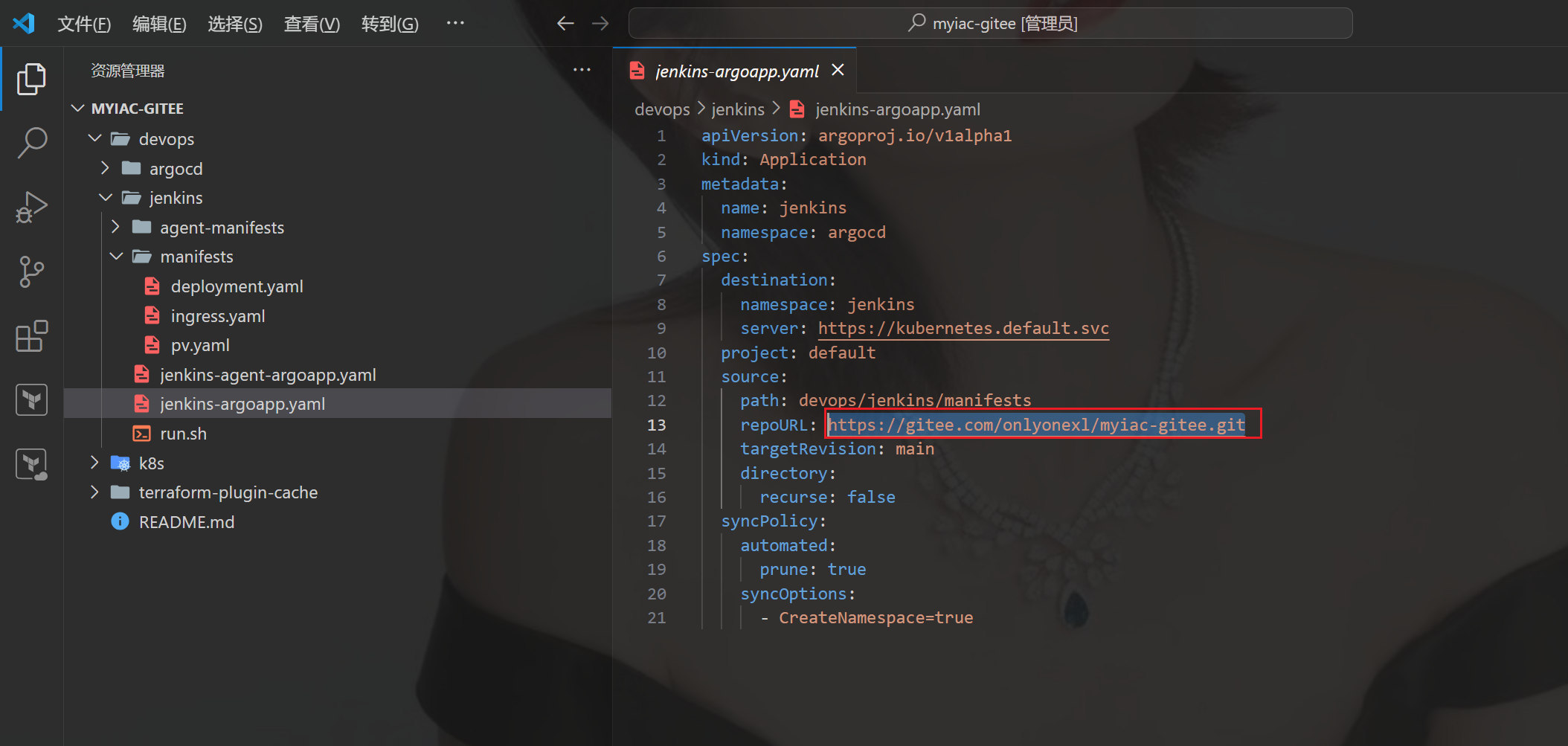Click the run.sh shell script icon
Screen dimensions: 1568x746
click(x=141, y=434)
